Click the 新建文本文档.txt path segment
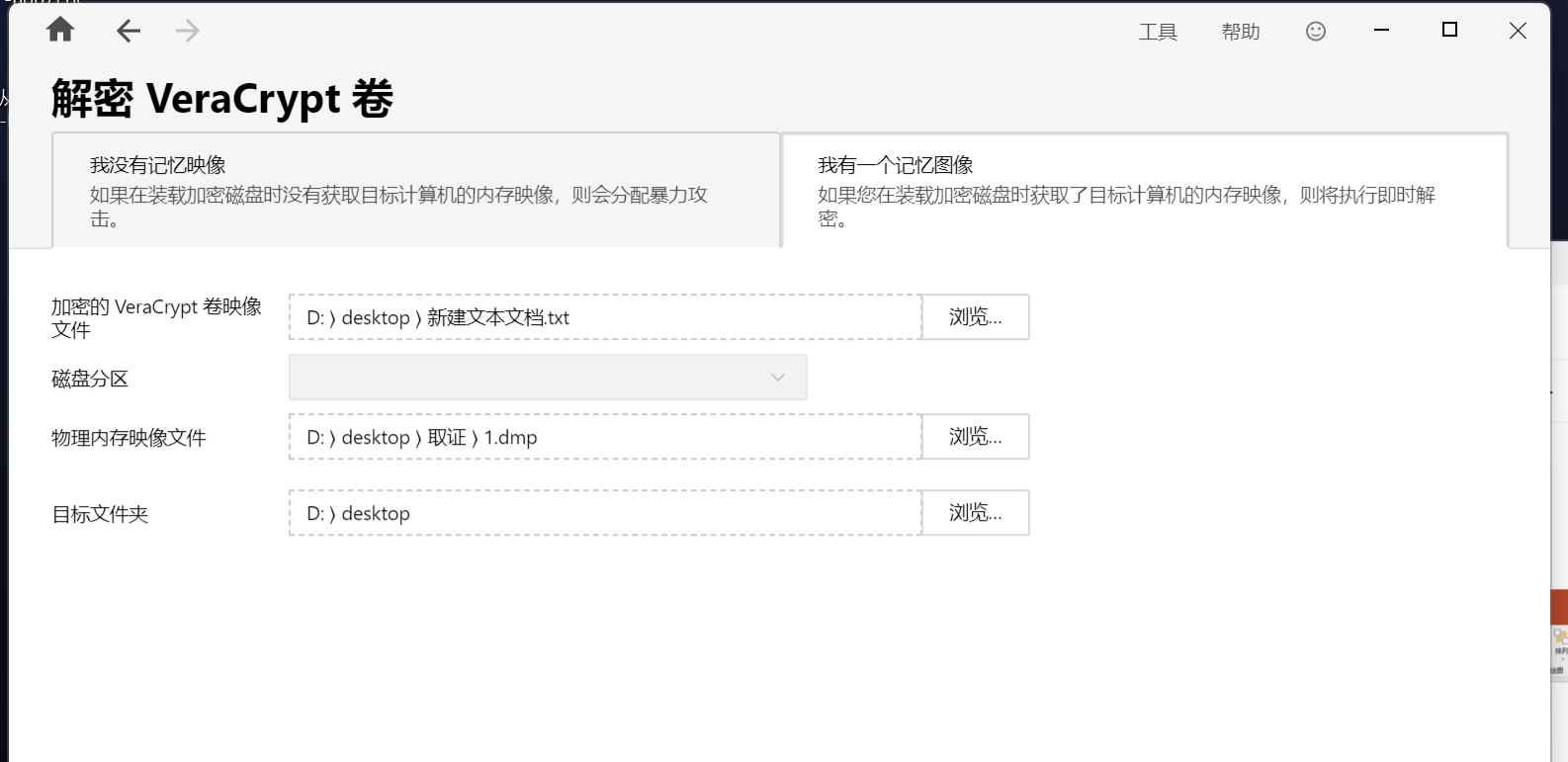 click(498, 317)
